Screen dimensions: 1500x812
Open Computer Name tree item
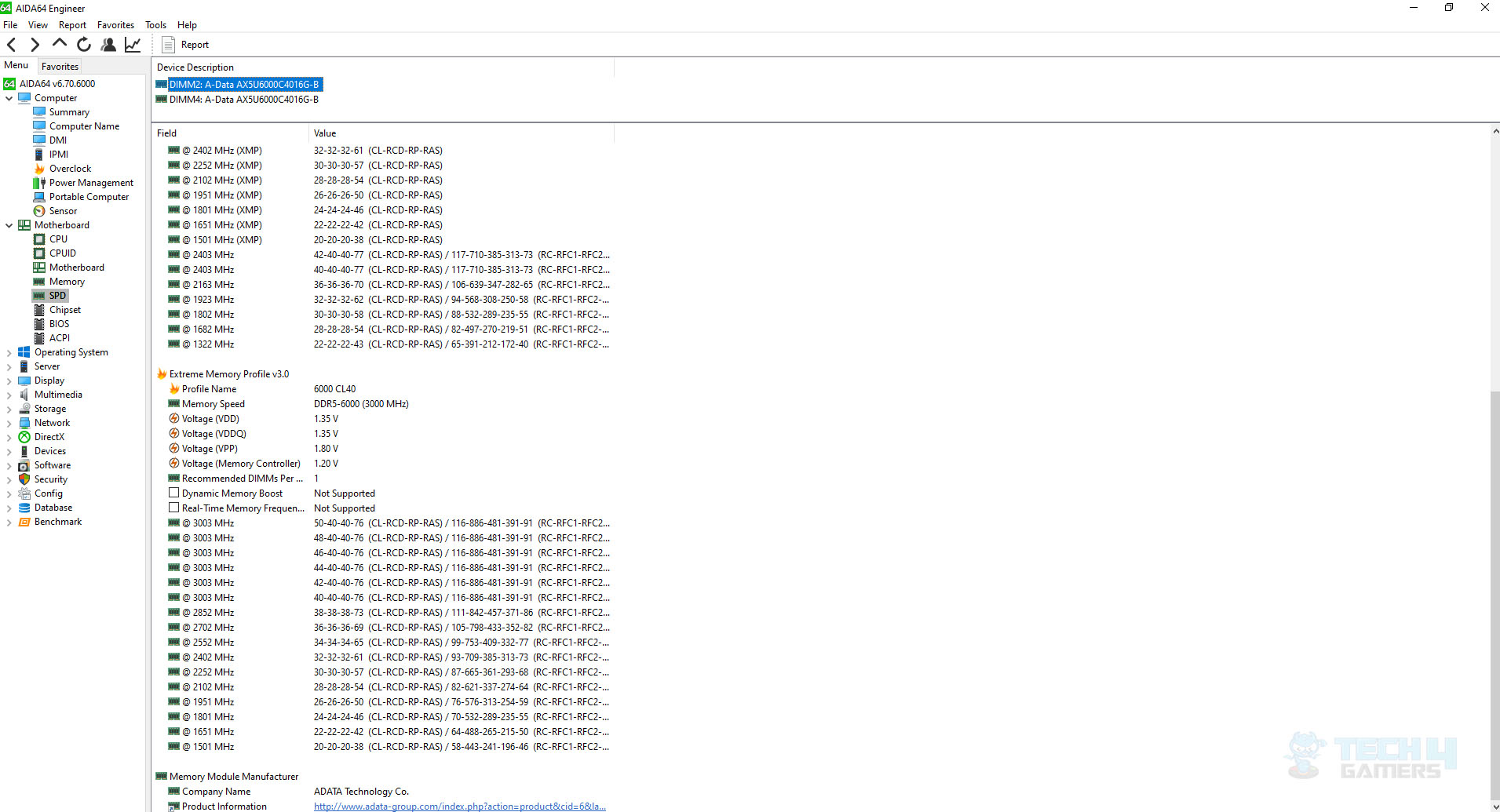(84, 126)
